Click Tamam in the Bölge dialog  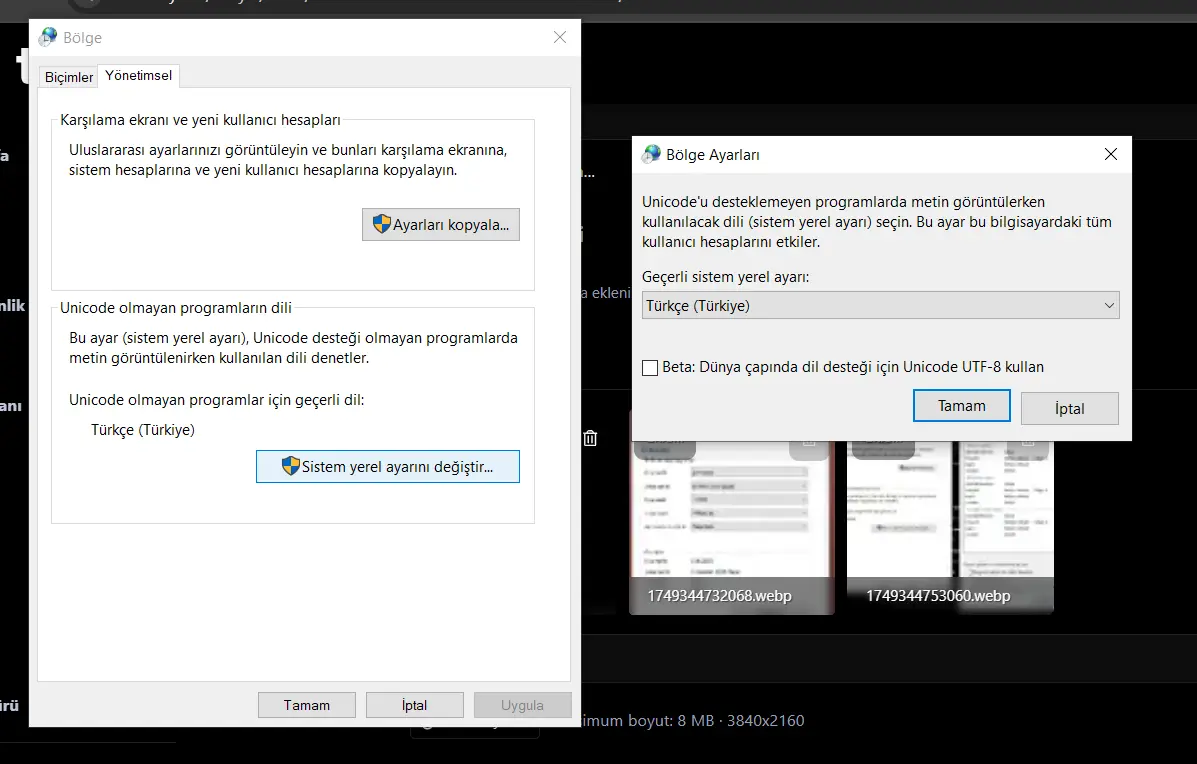point(307,705)
